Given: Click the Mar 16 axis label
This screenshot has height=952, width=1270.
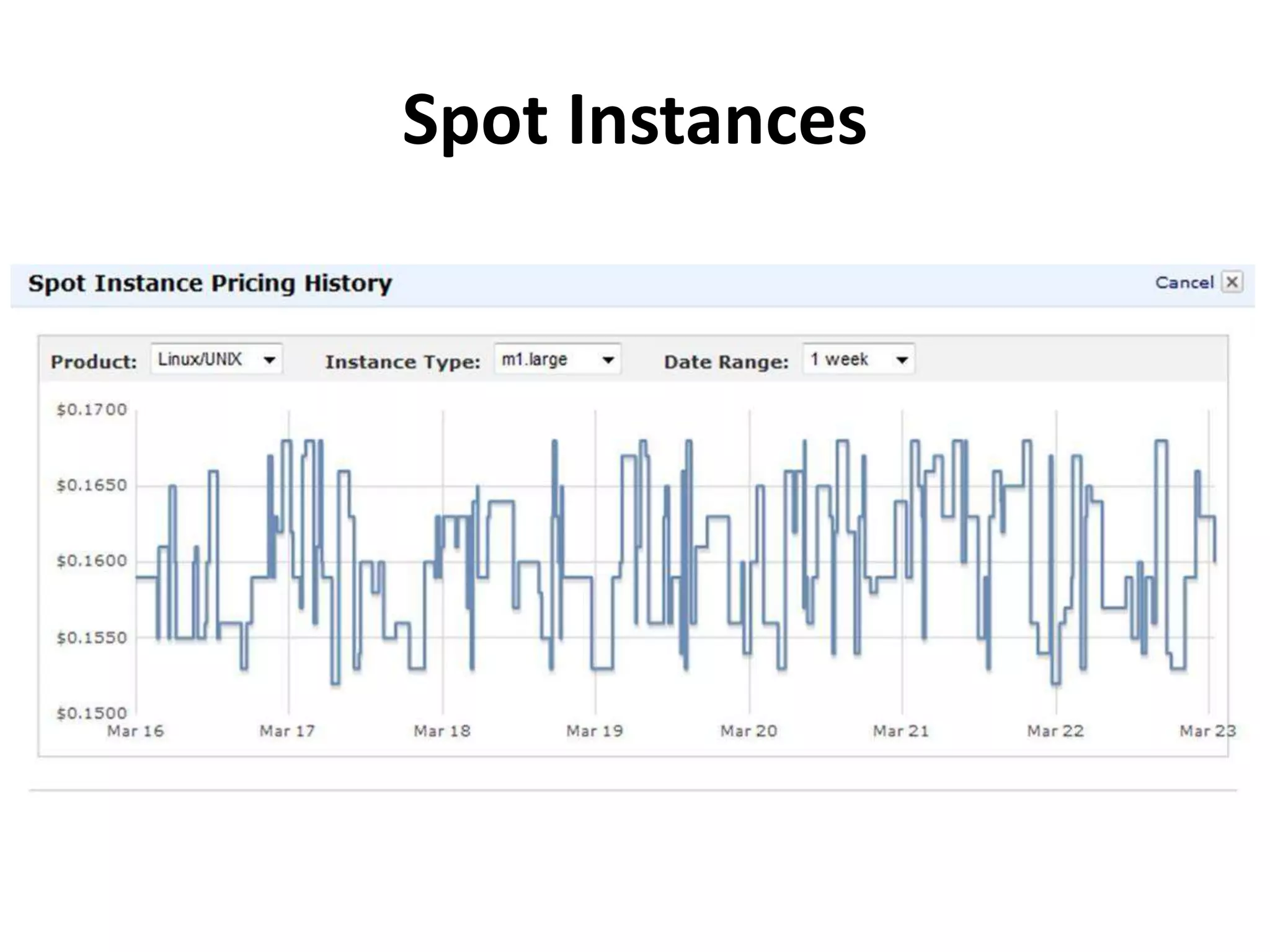Looking at the screenshot, I should point(135,731).
